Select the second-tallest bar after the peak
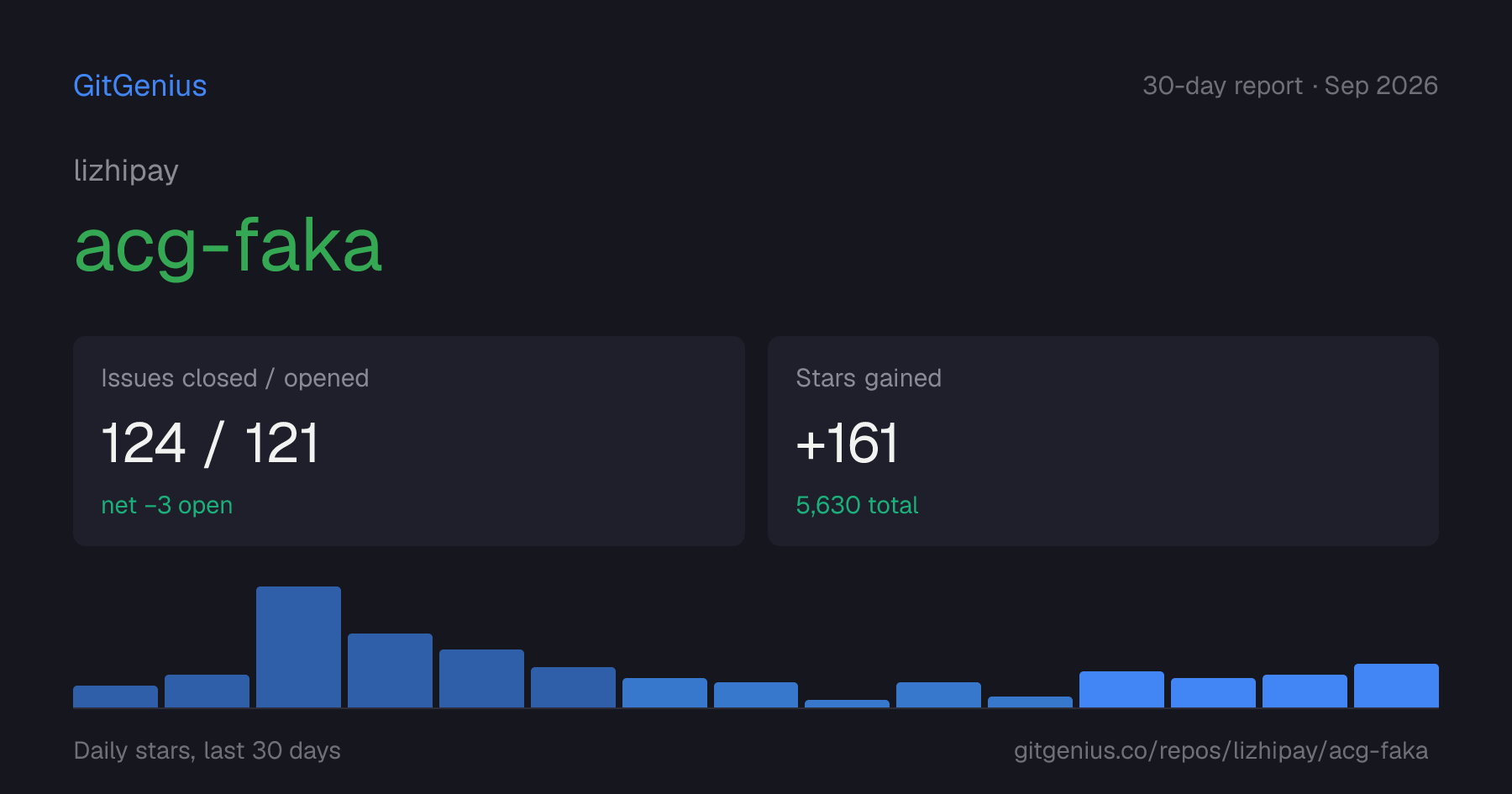This screenshot has height=794, width=1512. tap(390, 670)
